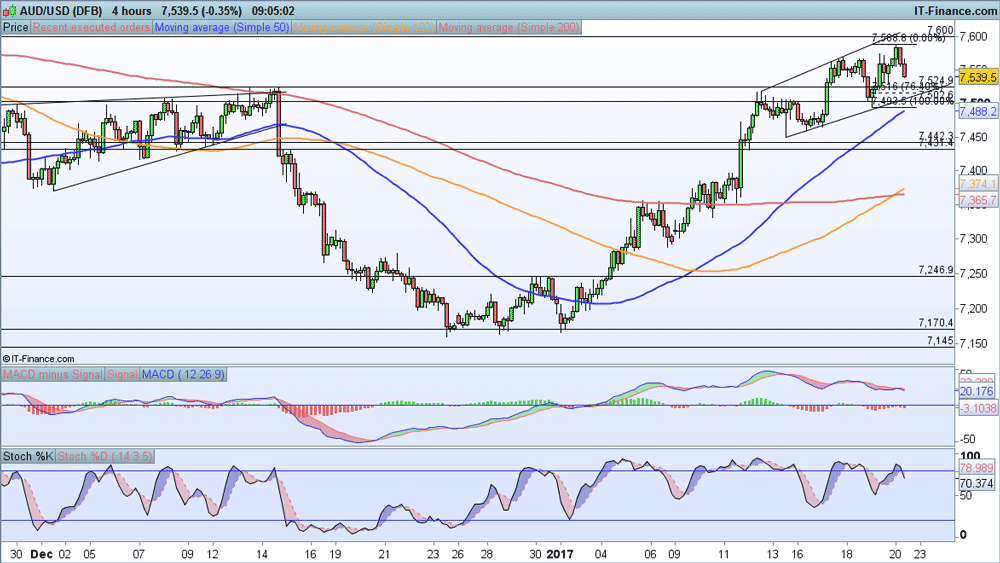Select the 7,246.9 horizontal level label

tap(936, 270)
